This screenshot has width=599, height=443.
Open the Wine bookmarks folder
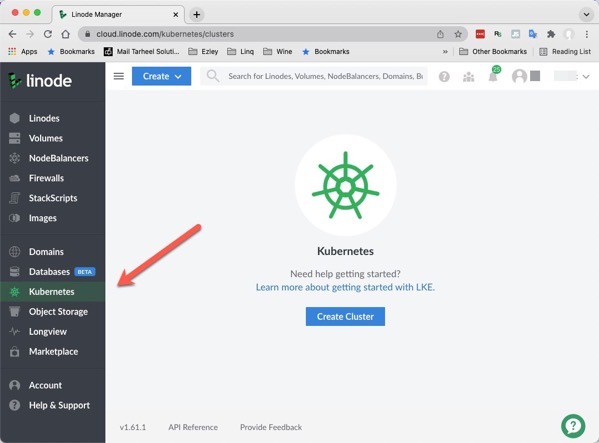pyautogui.click(x=278, y=52)
